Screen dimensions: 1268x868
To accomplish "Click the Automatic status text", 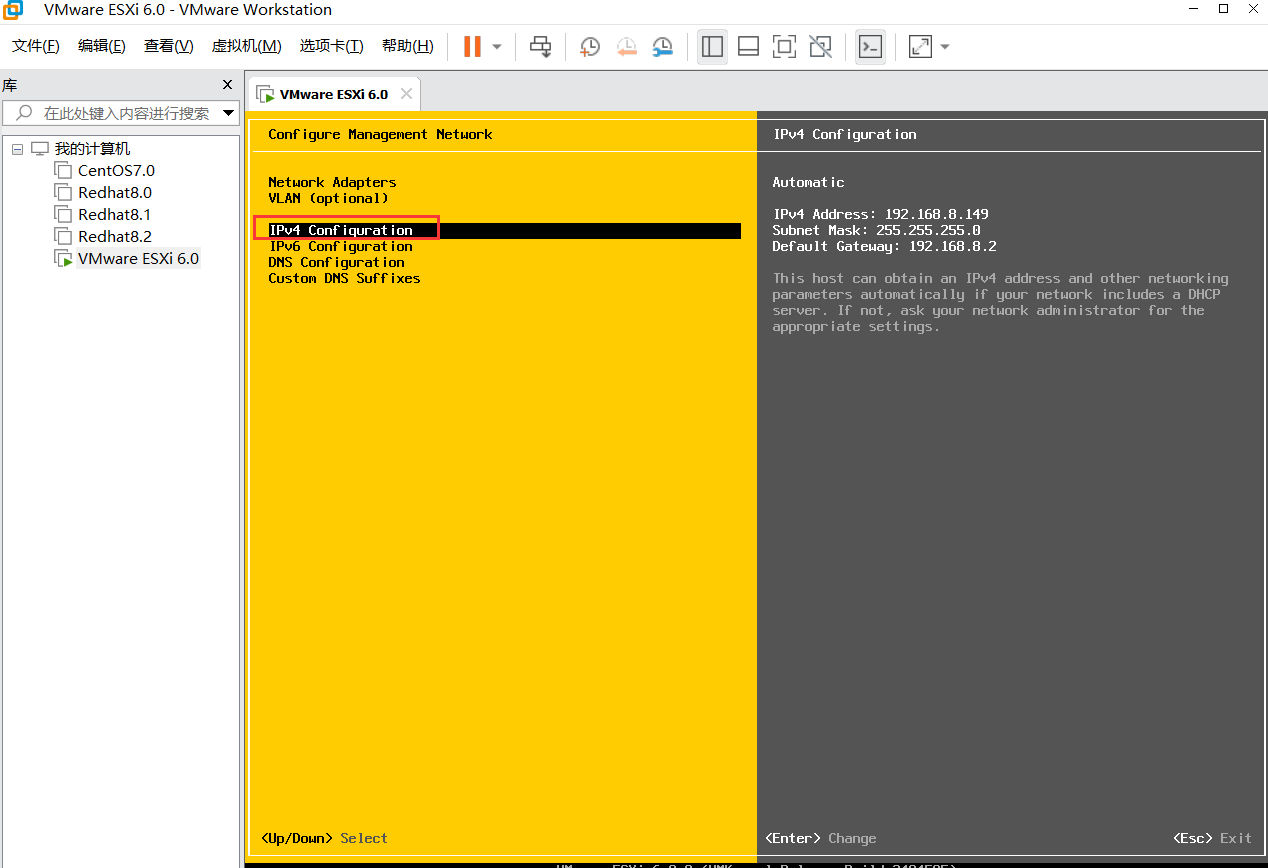I will (808, 182).
